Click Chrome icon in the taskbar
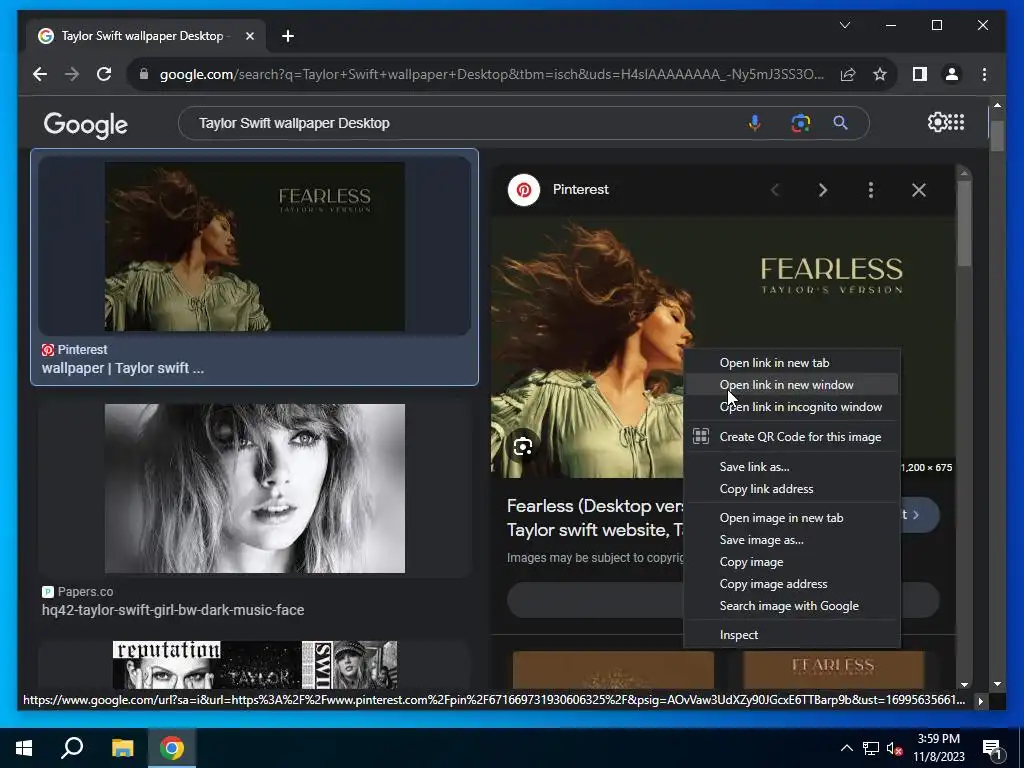The image size is (1024, 768). click(x=172, y=748)
